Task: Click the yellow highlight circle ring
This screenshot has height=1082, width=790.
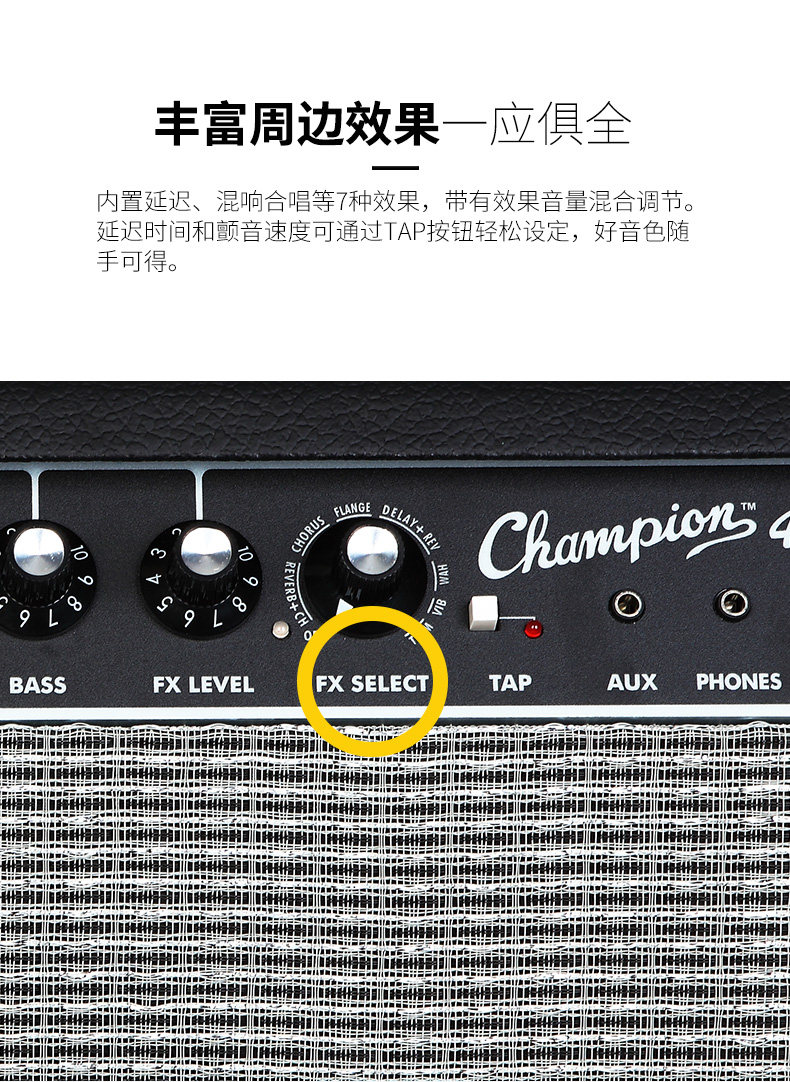Action: click(373, 681)
